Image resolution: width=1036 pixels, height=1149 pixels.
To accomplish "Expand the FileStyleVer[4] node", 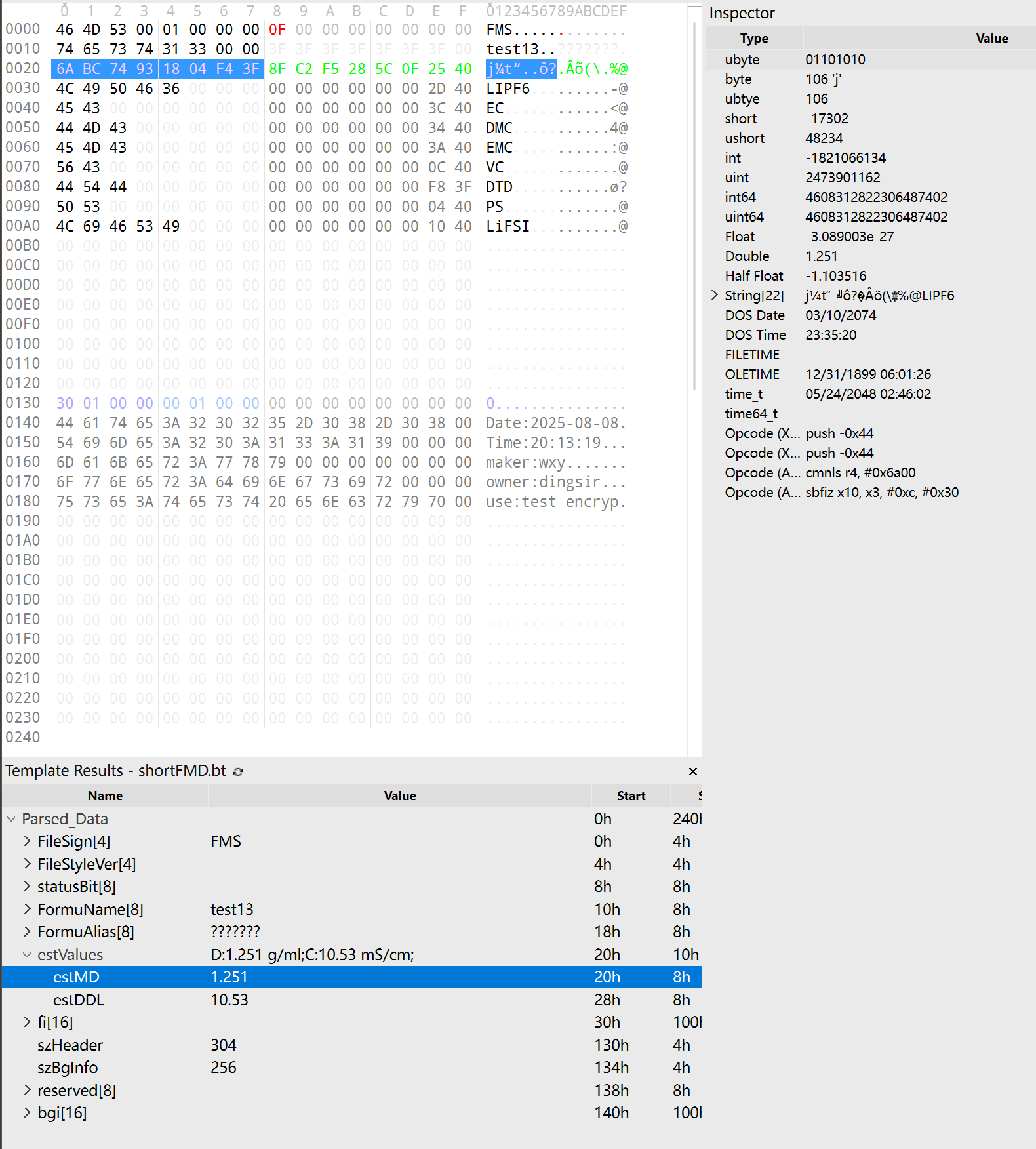I will coord(27,864).
